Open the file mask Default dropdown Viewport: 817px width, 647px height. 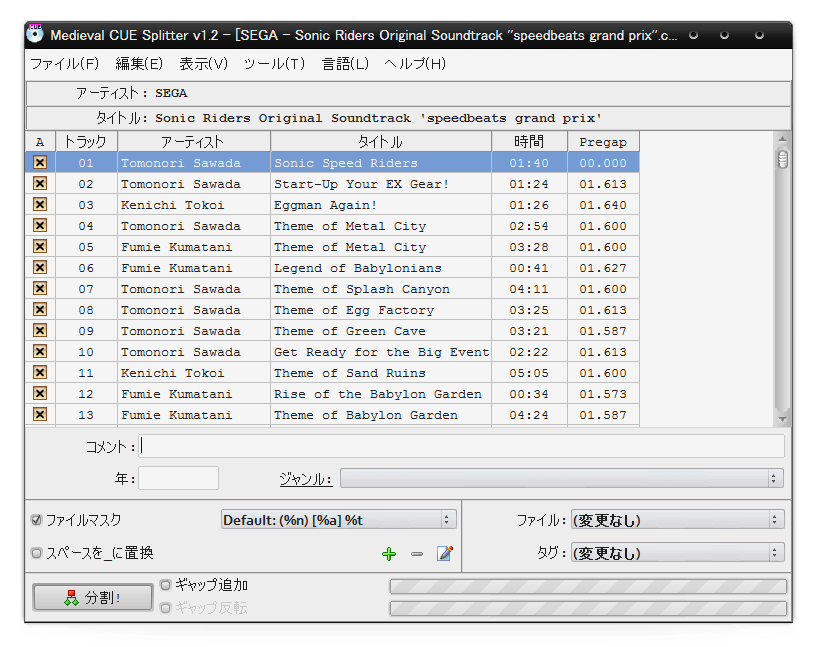click(339, 520)
